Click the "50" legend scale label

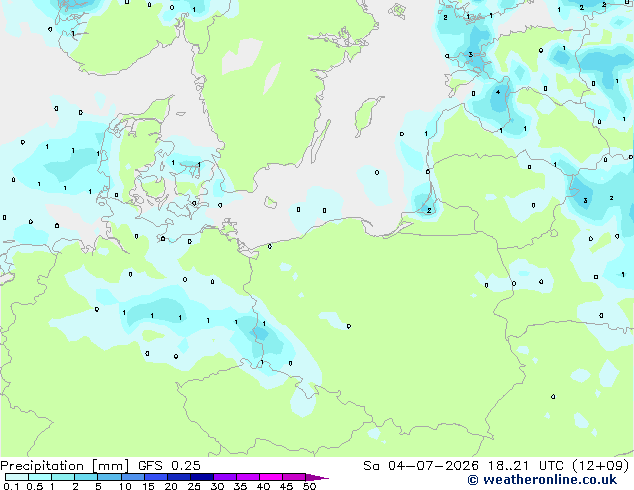tap(309, 486)
